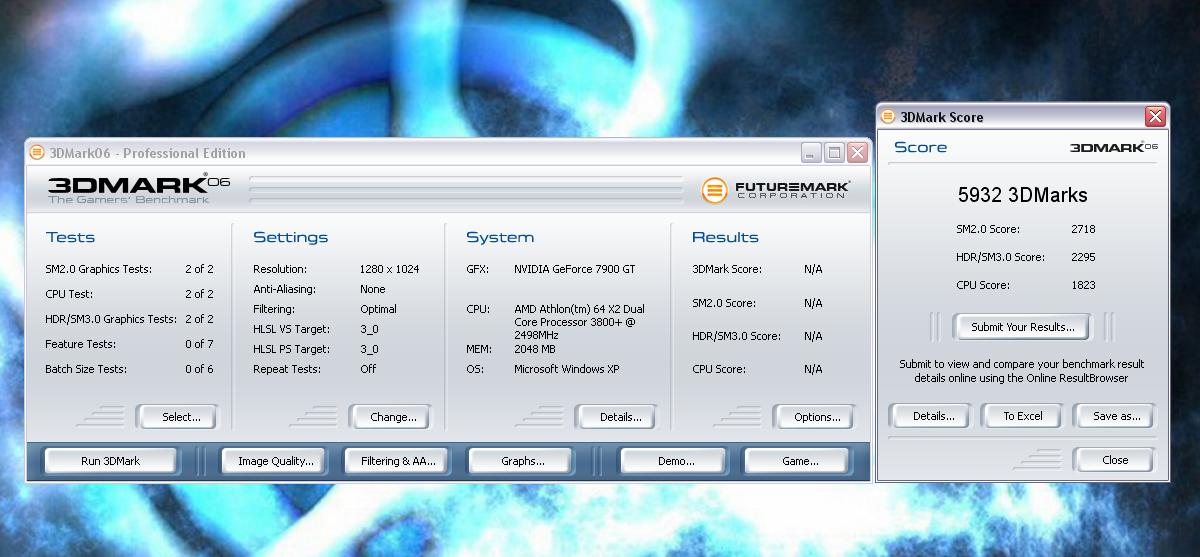1200x557 pixels.
Task: Submit Your Results online
Action: 1022,327
